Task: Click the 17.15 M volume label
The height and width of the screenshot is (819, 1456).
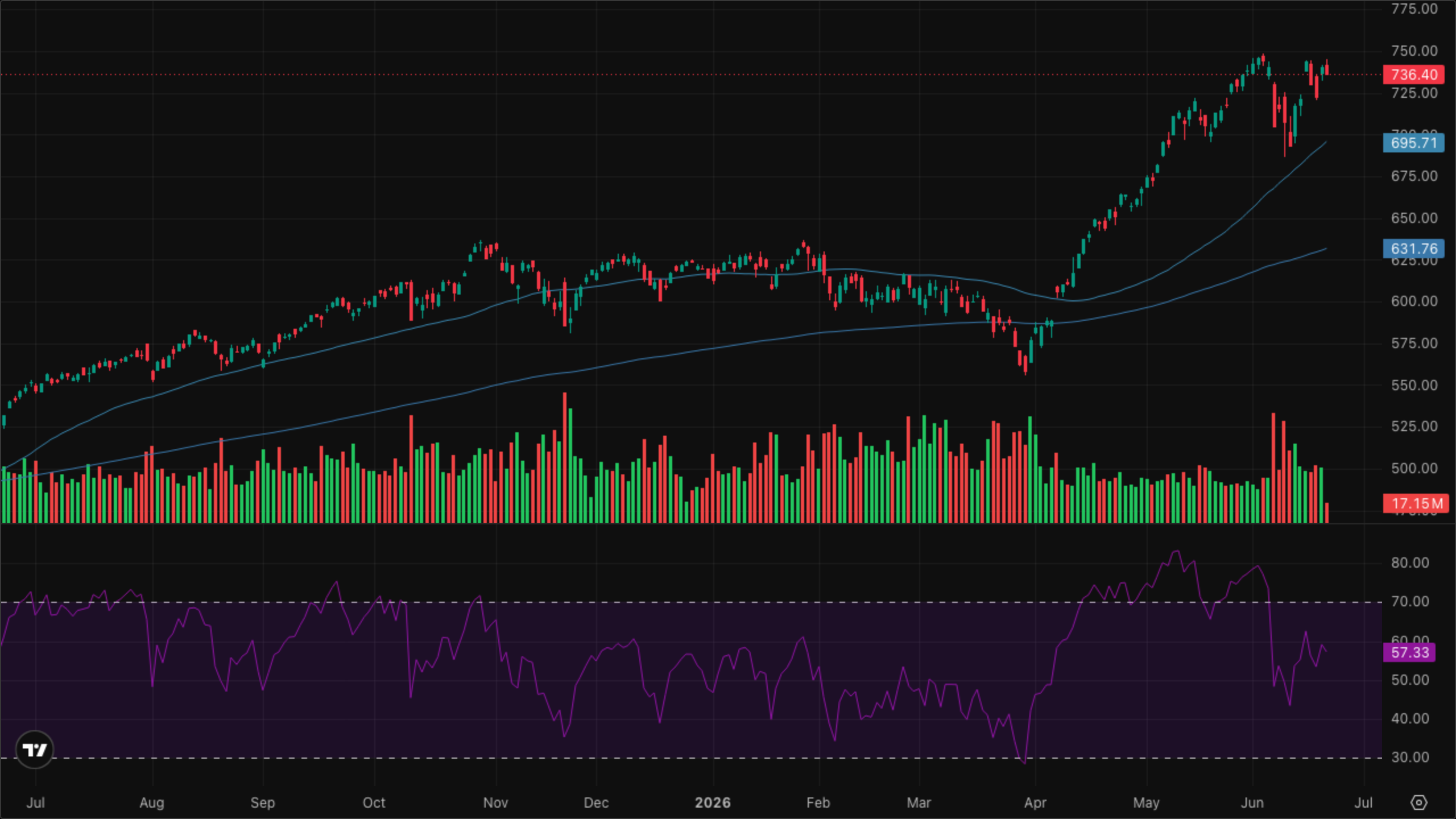Action: pyautogui.click(x=1416, y=503)
